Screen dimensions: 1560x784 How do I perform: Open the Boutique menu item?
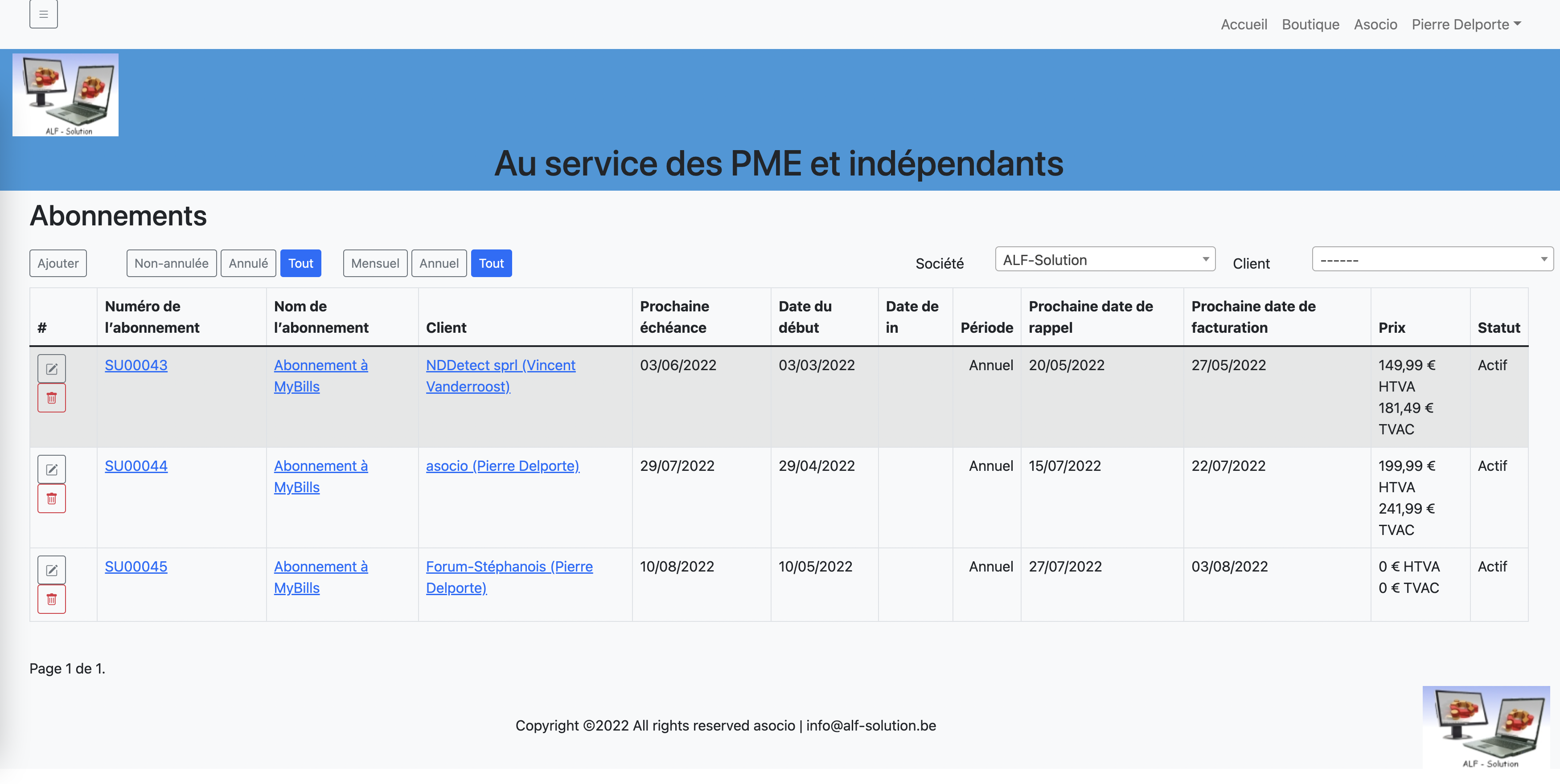click(1310, 24)
